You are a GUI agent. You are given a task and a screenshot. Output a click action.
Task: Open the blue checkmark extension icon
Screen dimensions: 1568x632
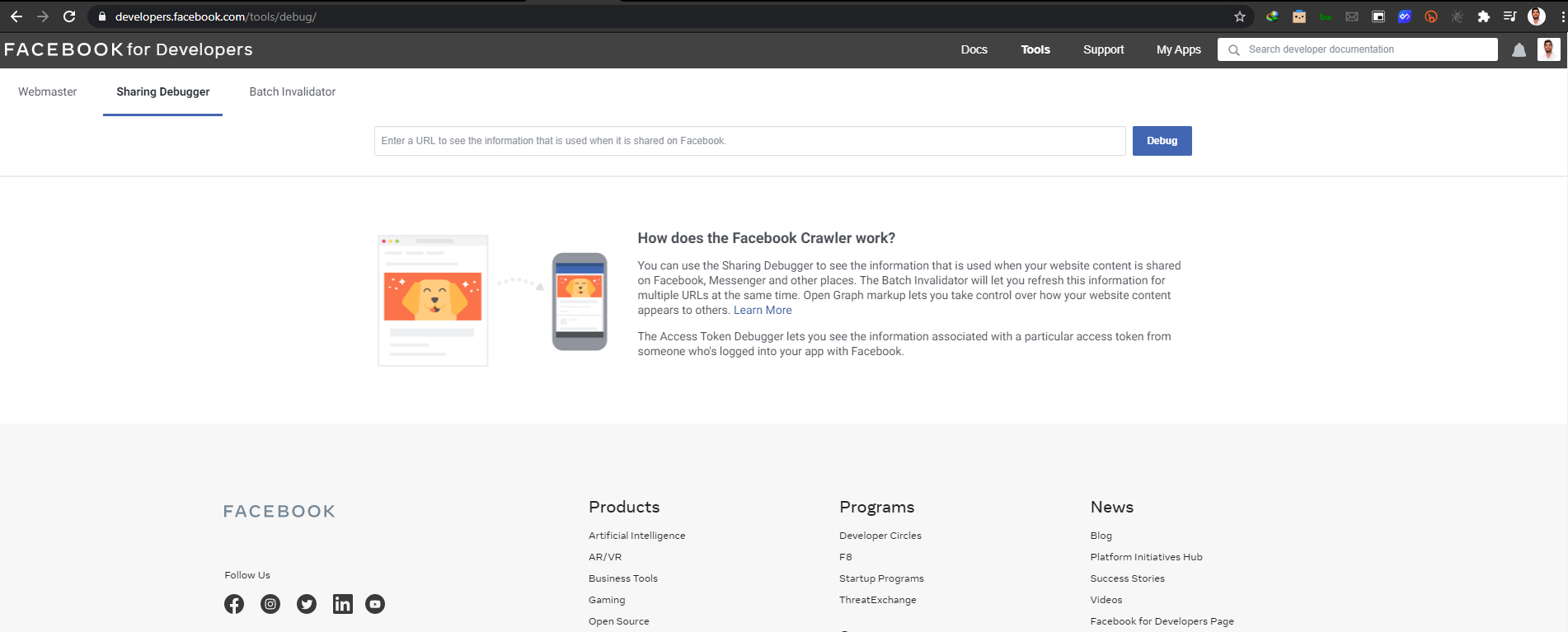click(1405, 16)
